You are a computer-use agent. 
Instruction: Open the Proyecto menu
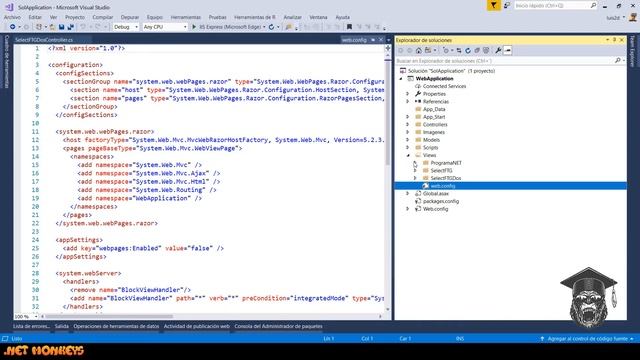tap(75, 17)
